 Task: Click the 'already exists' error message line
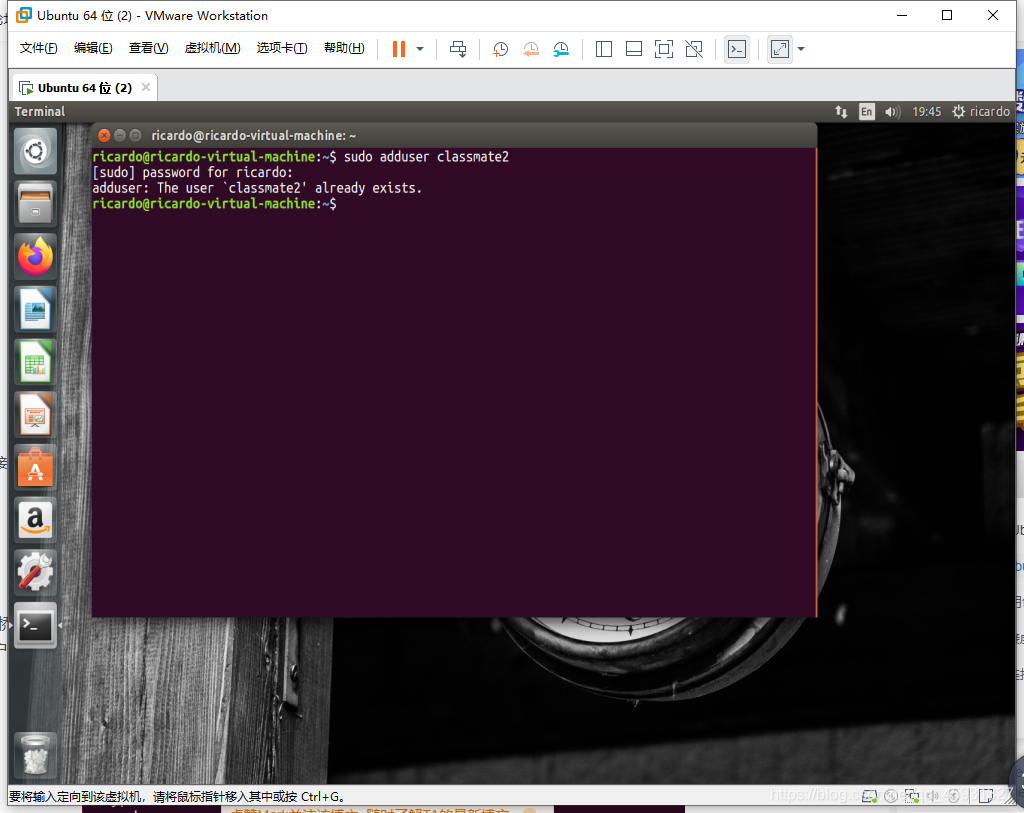257,188
